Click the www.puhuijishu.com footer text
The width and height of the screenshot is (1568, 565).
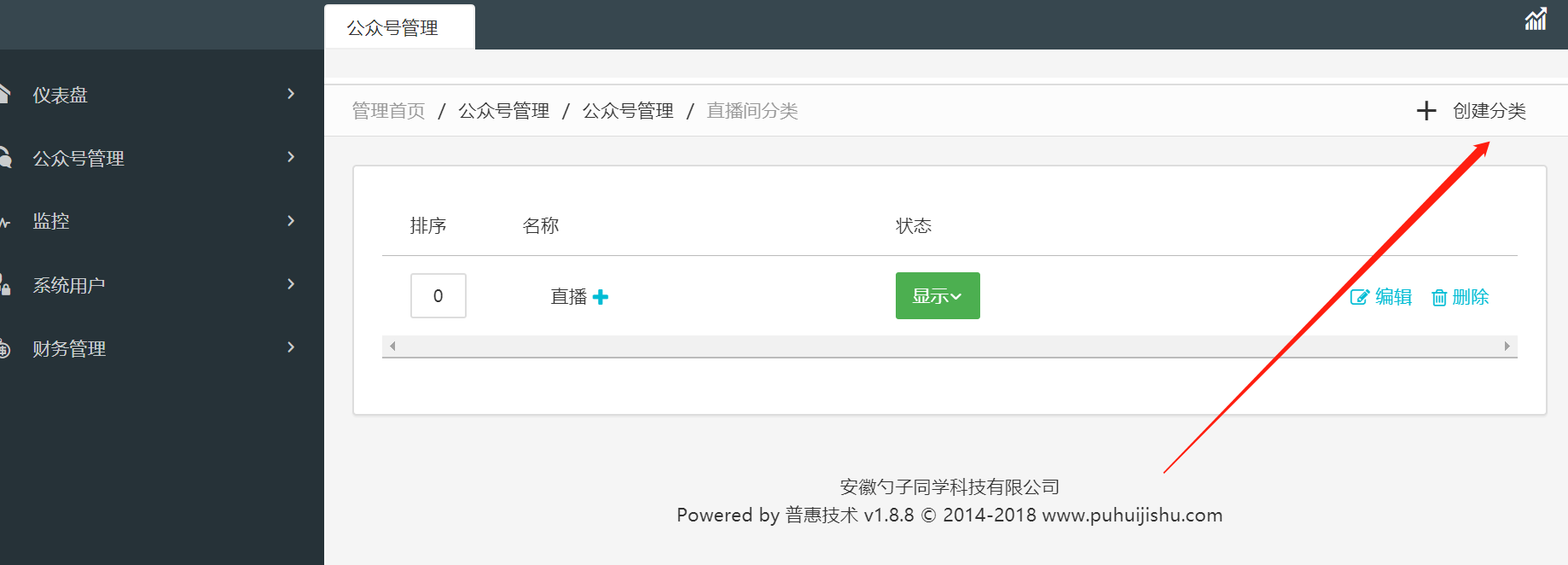(x=1132, y=515)
